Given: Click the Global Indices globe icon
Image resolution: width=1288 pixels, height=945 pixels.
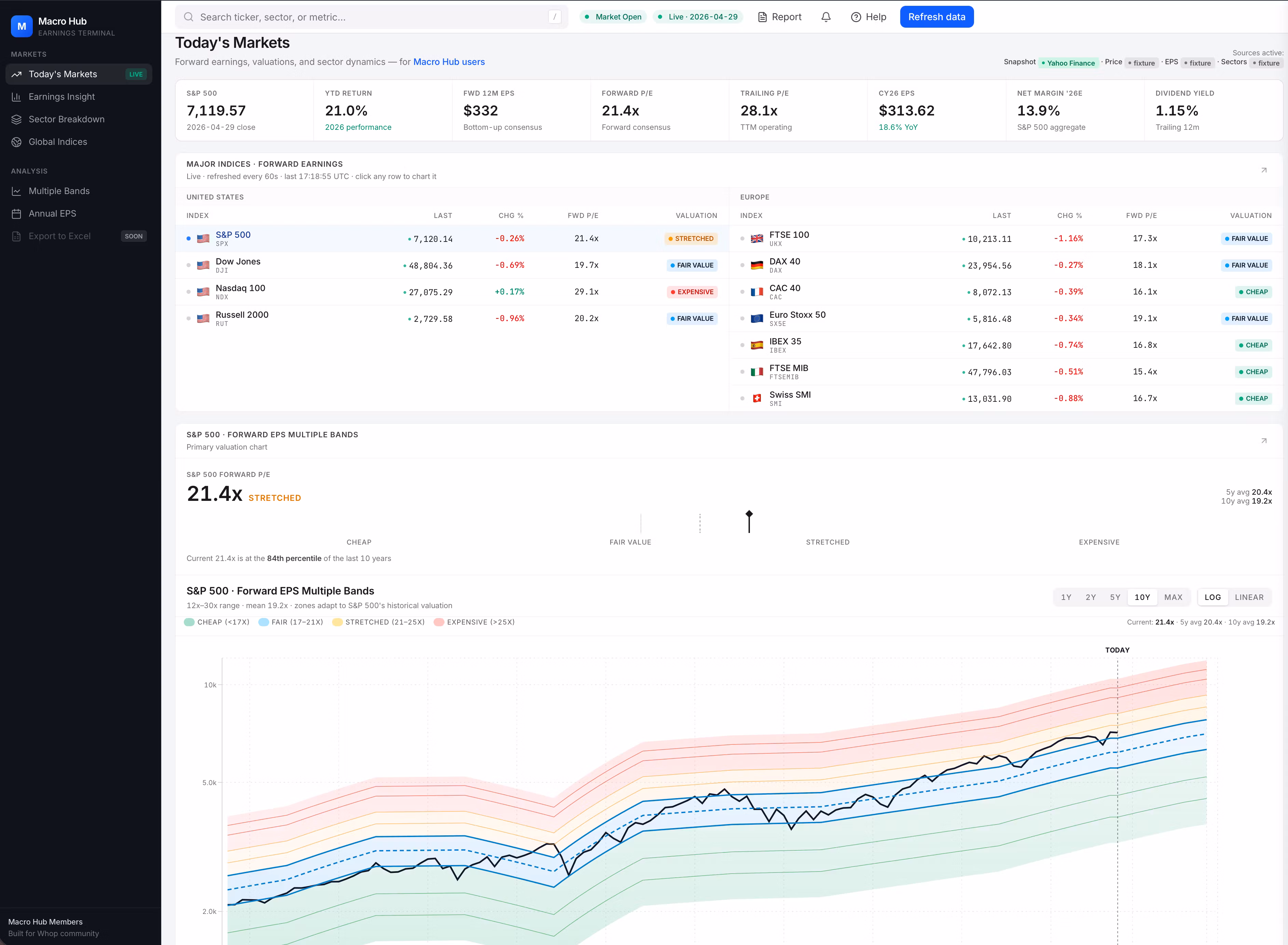Looking at the screenshot, I should coord(17,142).
